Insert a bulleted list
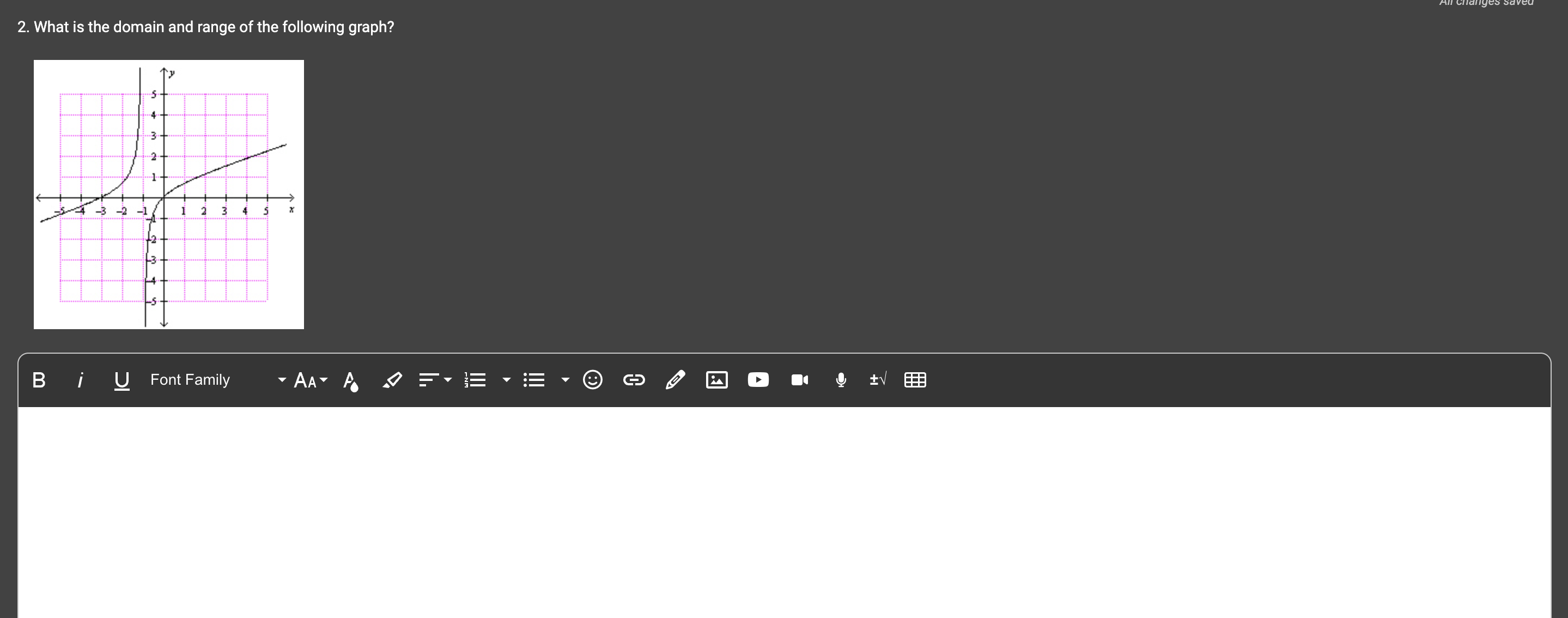1568x618 pixels. click(534, 380)
